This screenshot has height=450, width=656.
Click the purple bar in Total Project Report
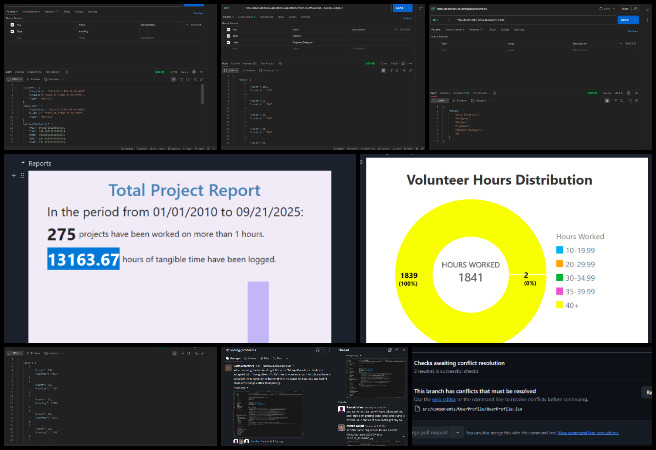click(258, 311)
